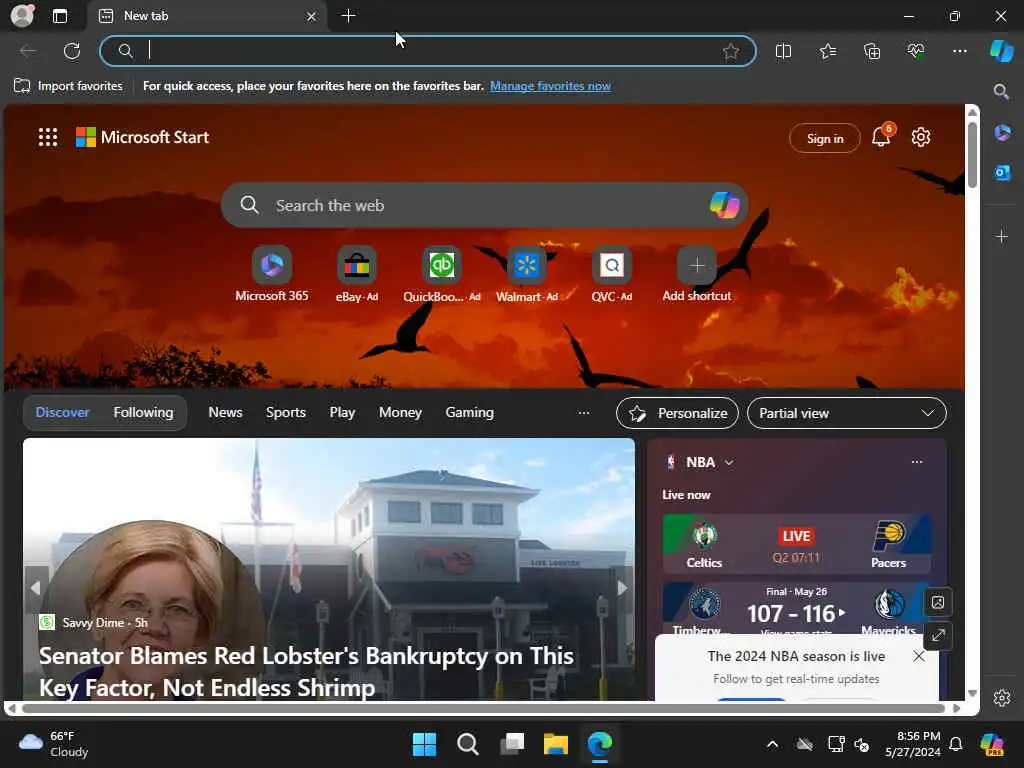Viewport: 1024px width, 768px height.
Task: Show hidden system tray icons
Action: tap(773, 744)
